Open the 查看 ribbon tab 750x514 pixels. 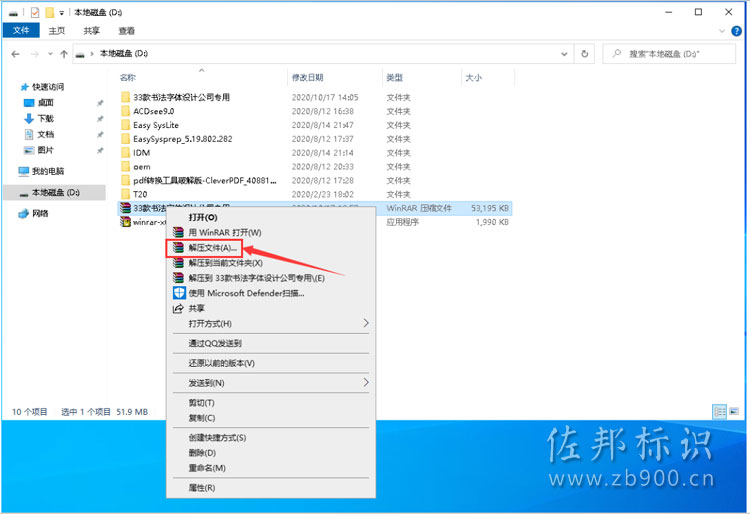126,31
